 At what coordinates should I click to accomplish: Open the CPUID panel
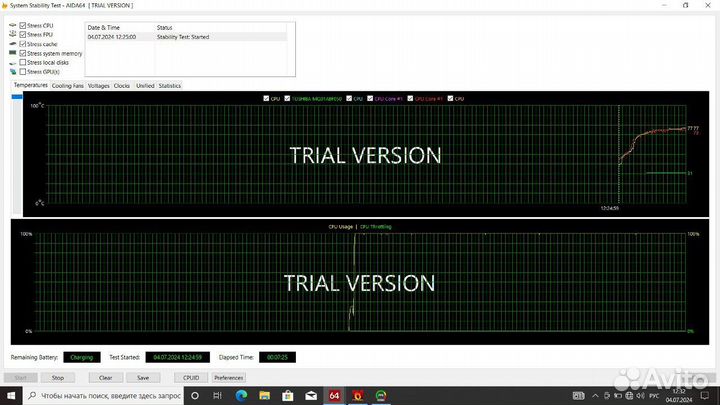point(191,377)
